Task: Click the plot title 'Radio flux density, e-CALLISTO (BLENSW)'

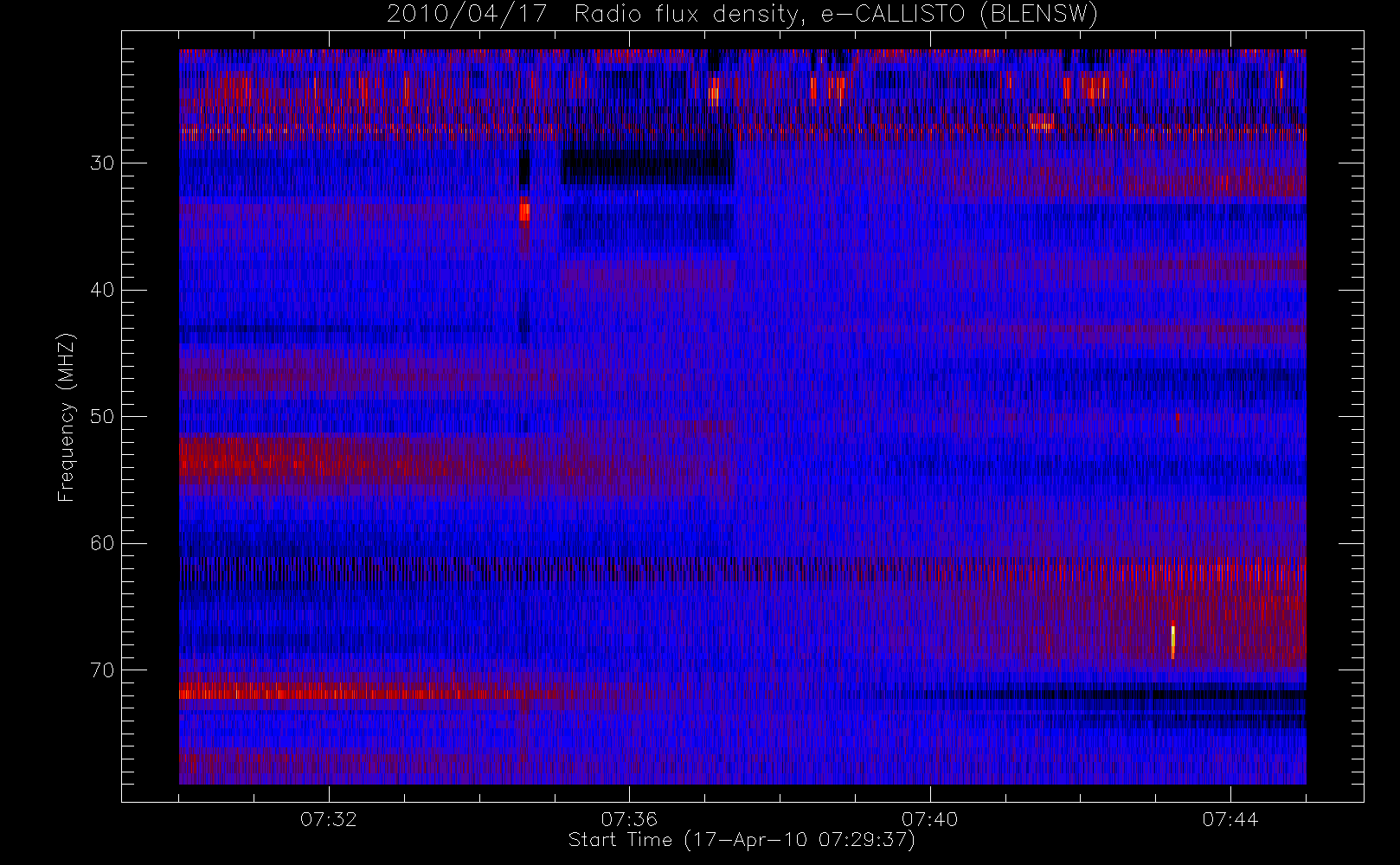Action: click(835, 15)
